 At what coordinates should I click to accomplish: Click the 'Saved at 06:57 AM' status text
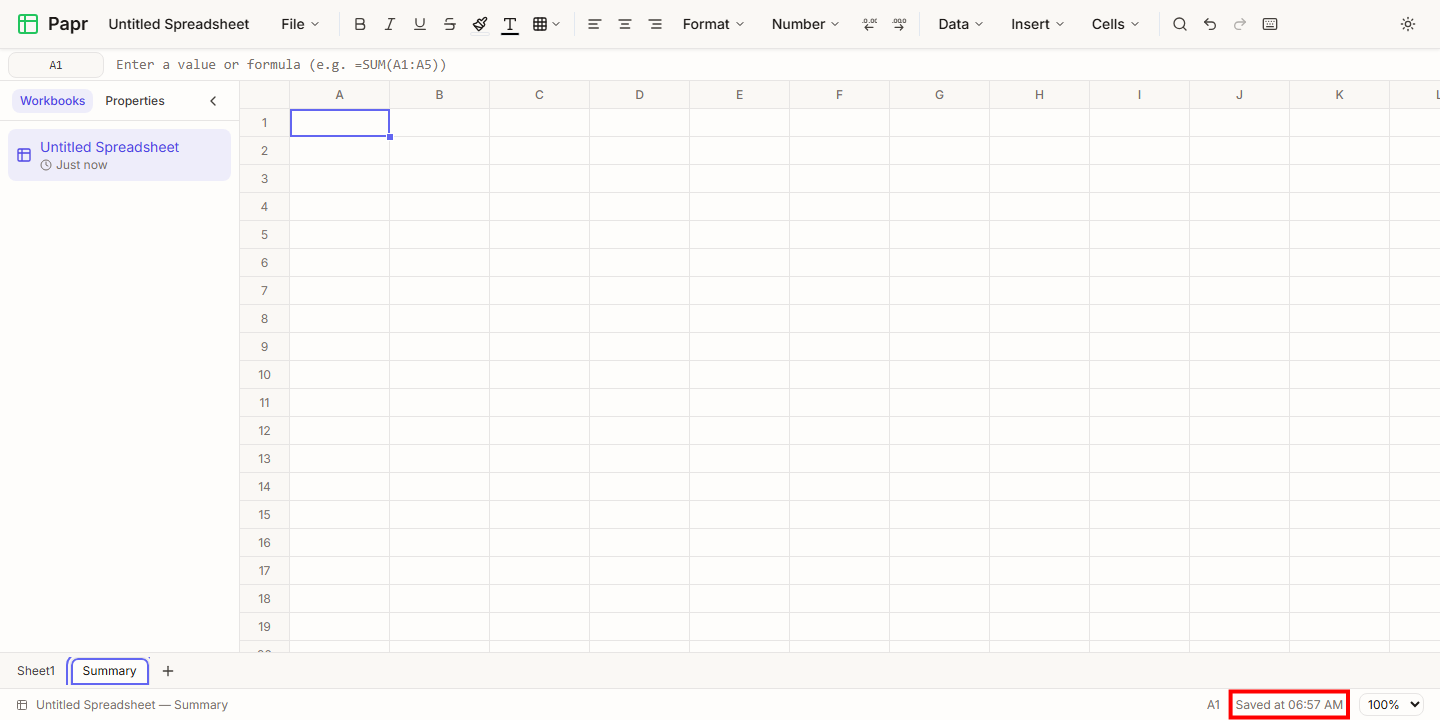tap(1290, 705)
